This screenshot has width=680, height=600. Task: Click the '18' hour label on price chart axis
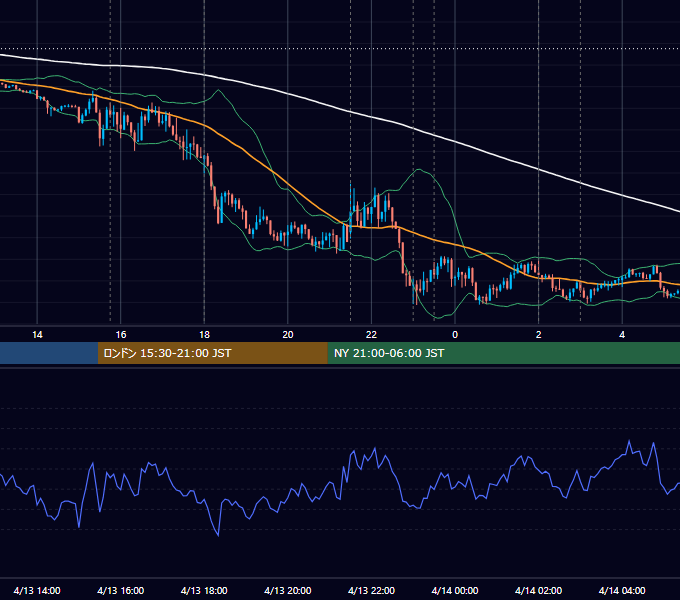tap(204, 334)
